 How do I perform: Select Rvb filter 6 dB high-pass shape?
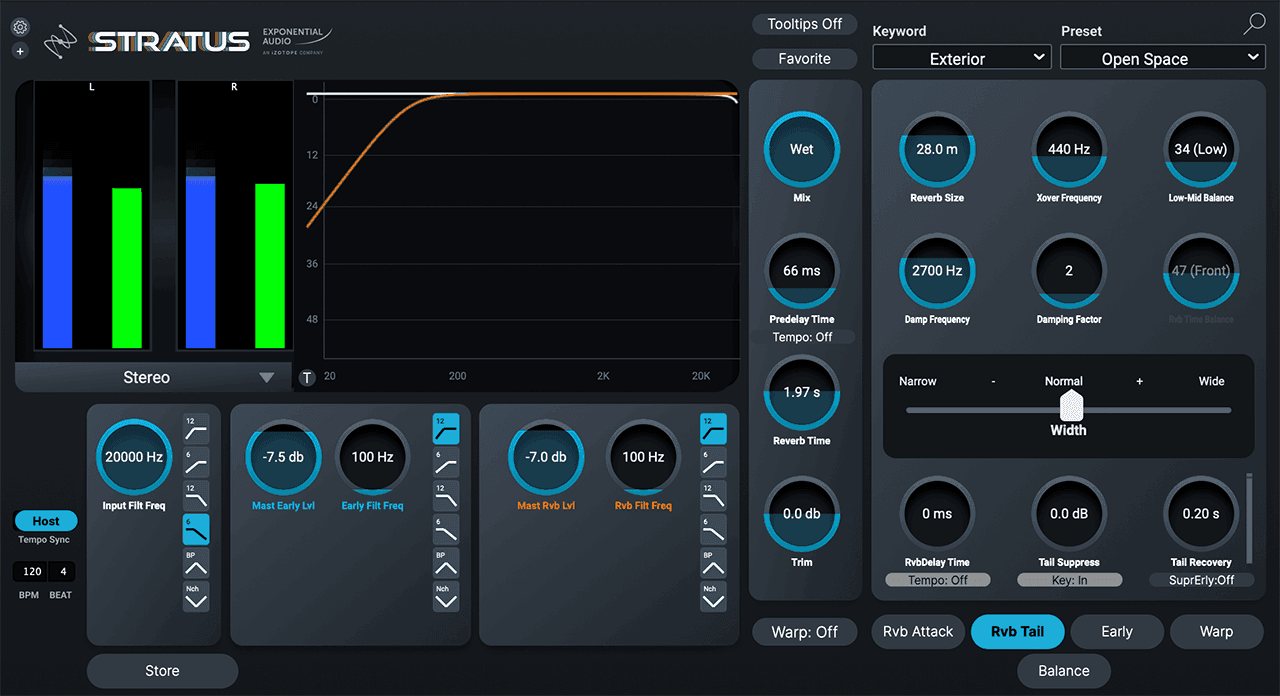(x=713, y=462)
